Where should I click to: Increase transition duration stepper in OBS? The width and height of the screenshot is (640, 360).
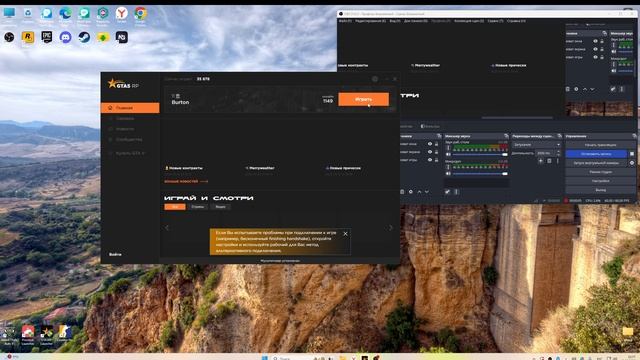[x=558, y=151]
